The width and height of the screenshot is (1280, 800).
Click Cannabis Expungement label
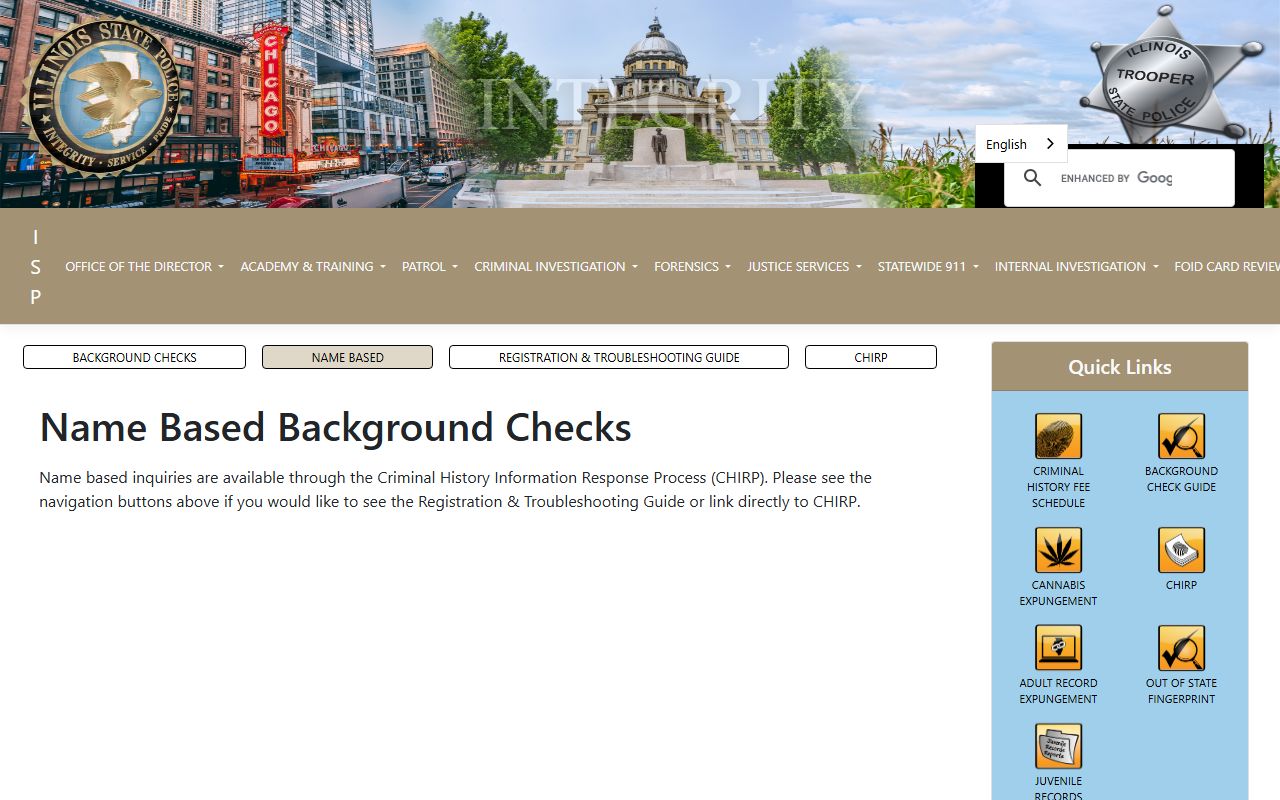tap(1058, 593)
